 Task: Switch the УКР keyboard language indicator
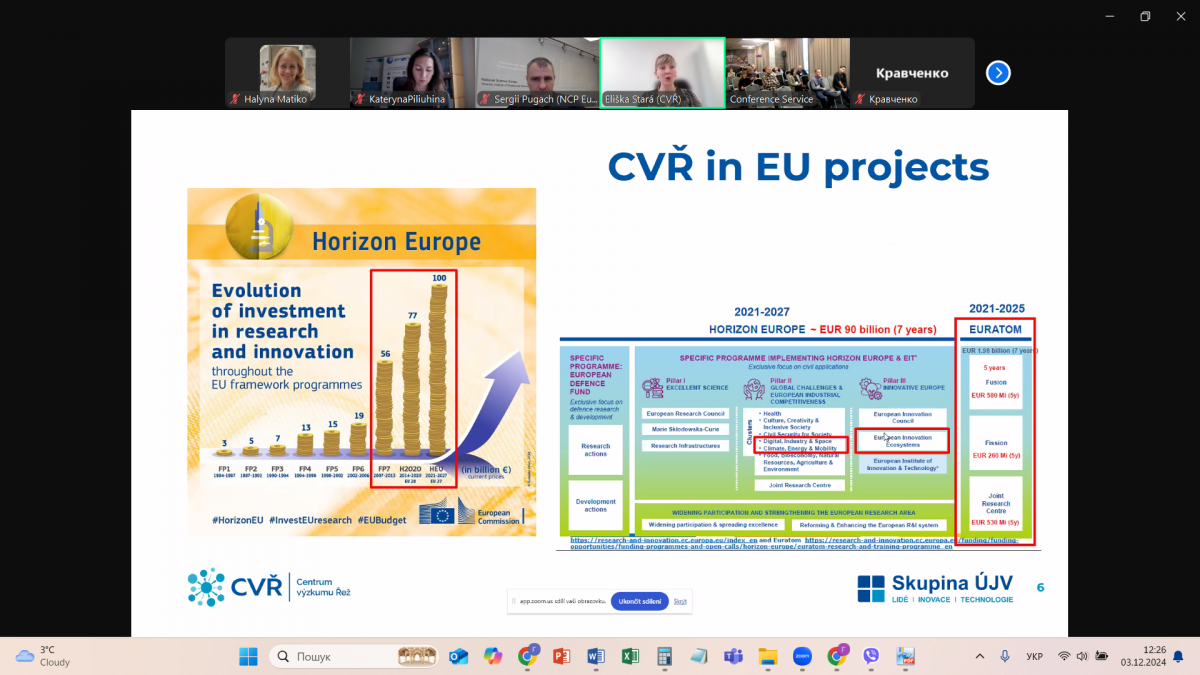tap(1035, 657)
